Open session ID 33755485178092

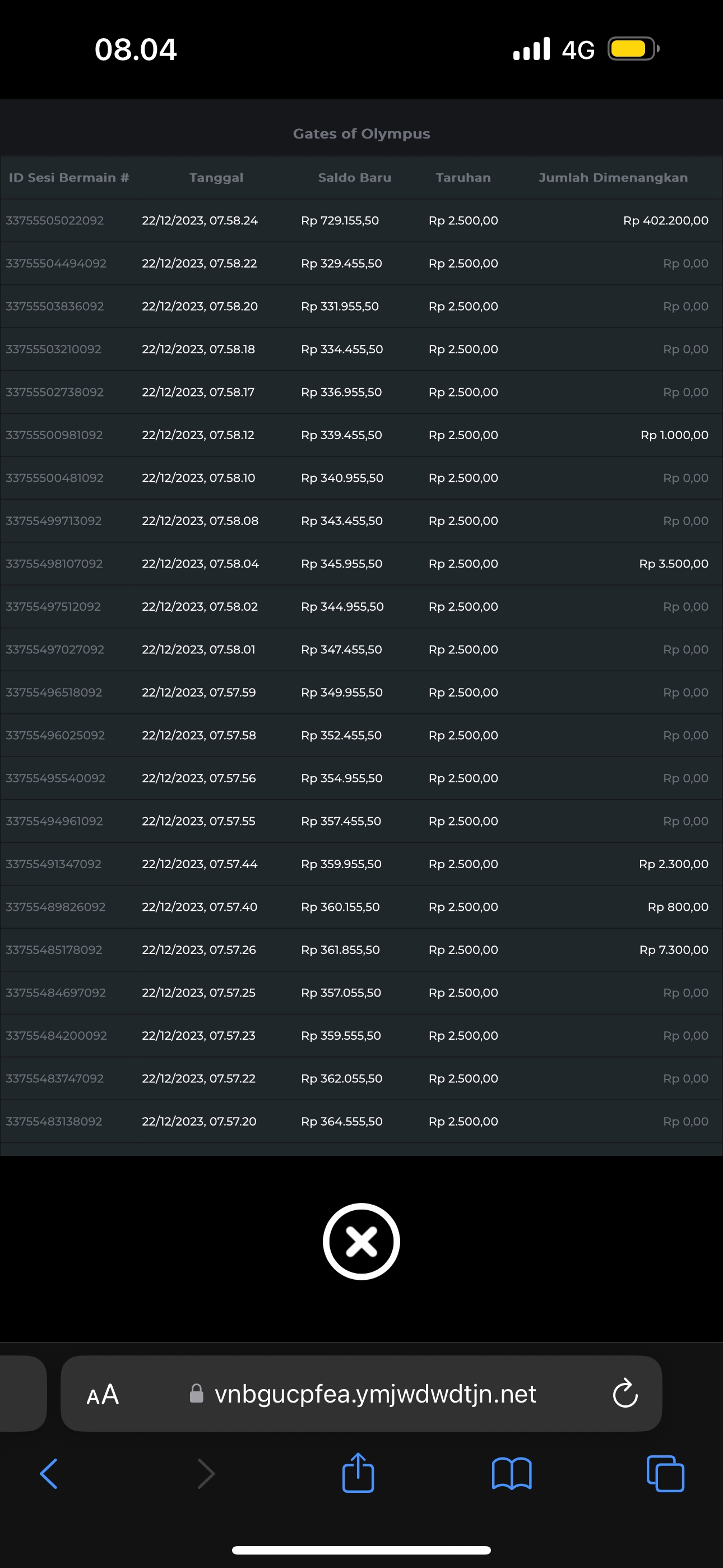[x=54, y=949]
